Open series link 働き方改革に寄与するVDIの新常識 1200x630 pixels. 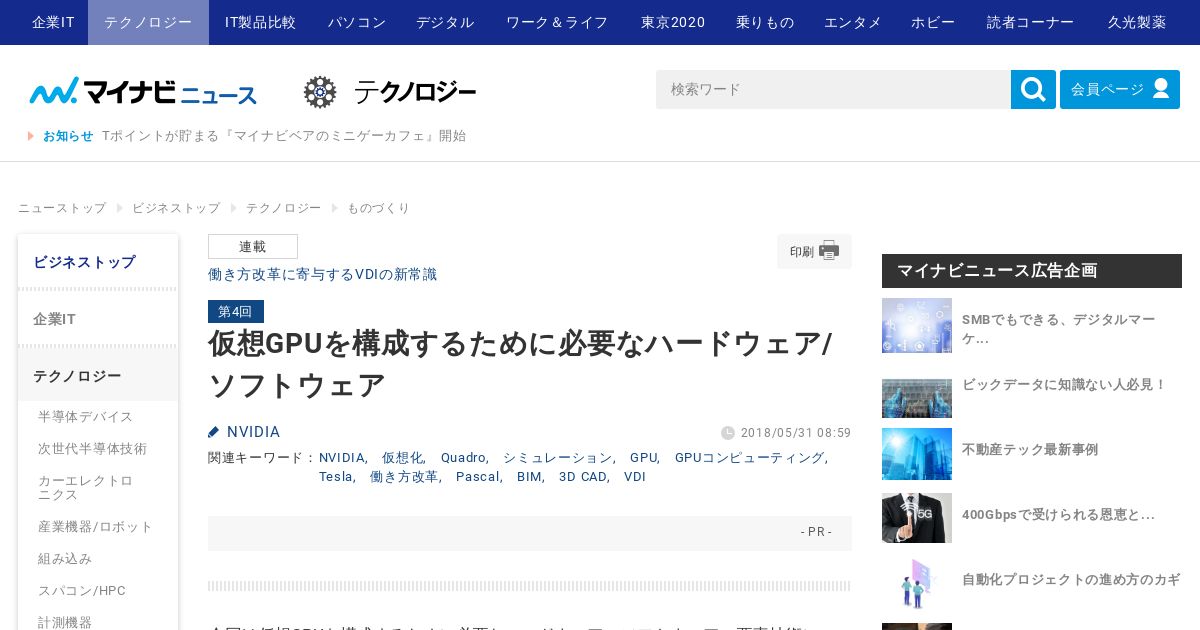[x=322, y=274]
